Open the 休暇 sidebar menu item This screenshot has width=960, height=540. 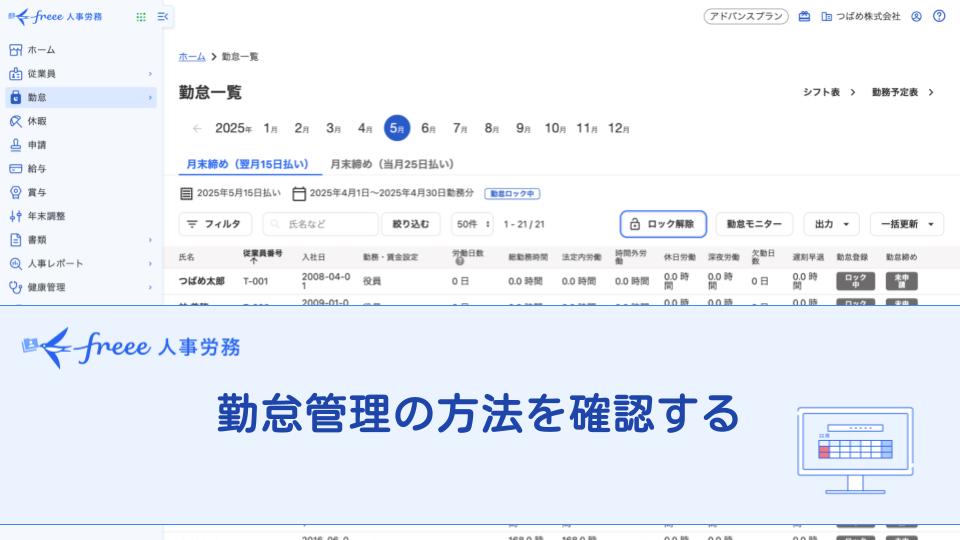coord(81,121)
